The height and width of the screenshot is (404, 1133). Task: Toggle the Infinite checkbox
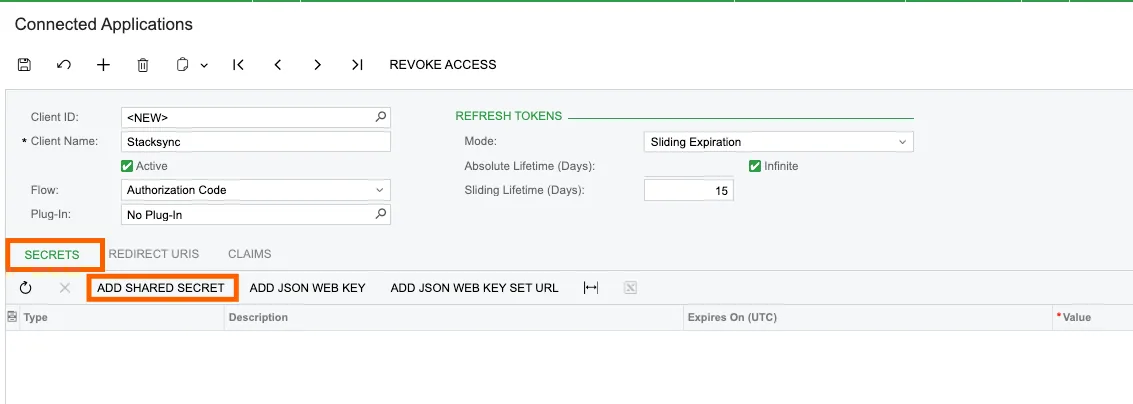(x=755, y=166)
